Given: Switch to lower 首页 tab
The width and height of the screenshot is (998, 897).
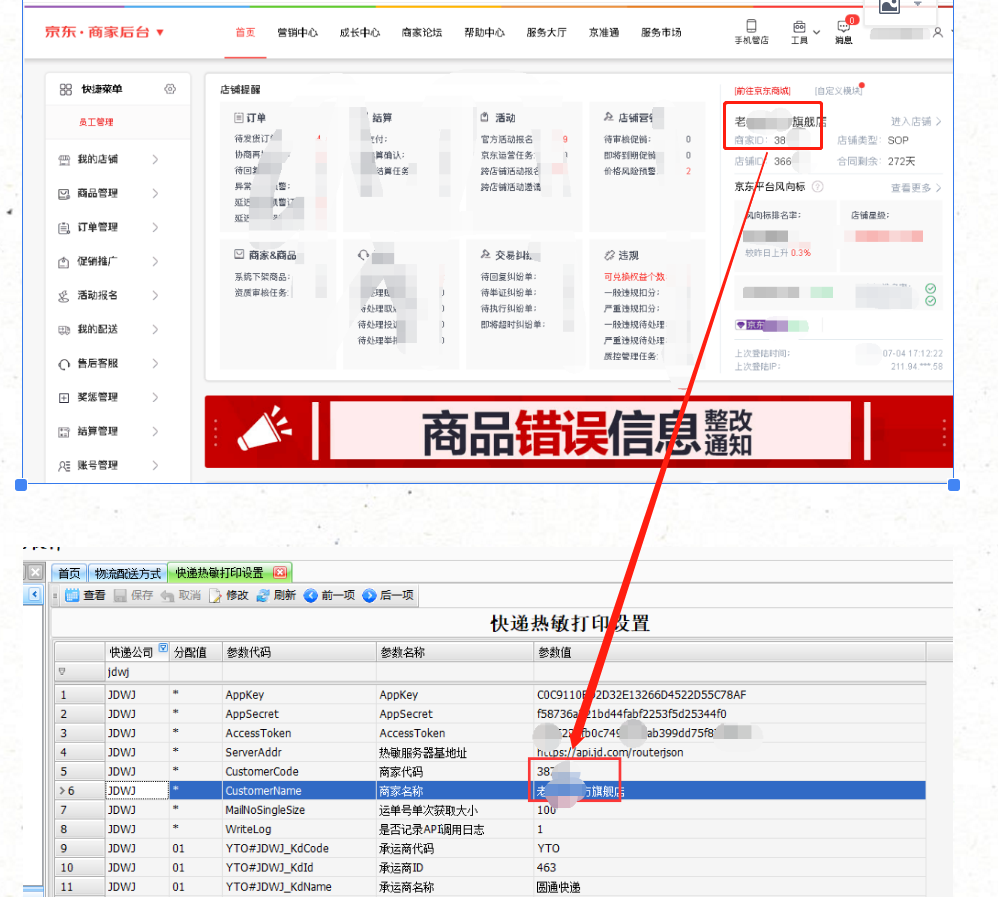Looking at the screenshot, I should tap(69, 573).
